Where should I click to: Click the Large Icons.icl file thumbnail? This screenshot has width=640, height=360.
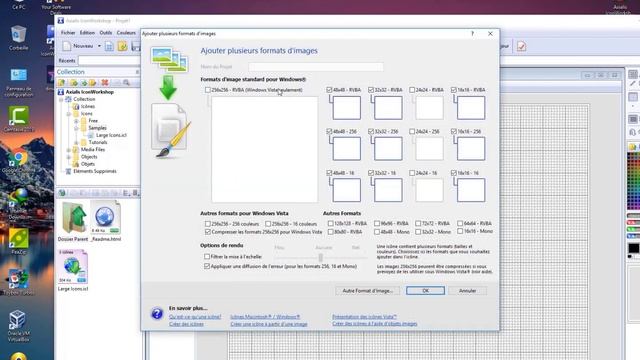click(73, 270)
